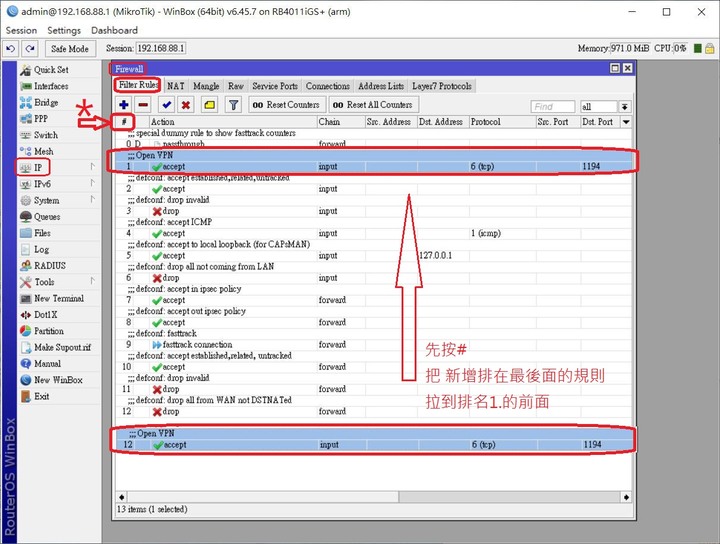Click the funnel filter button
Image resolution: width=720 pixels, height=544 pixels.
pos(233,105)
